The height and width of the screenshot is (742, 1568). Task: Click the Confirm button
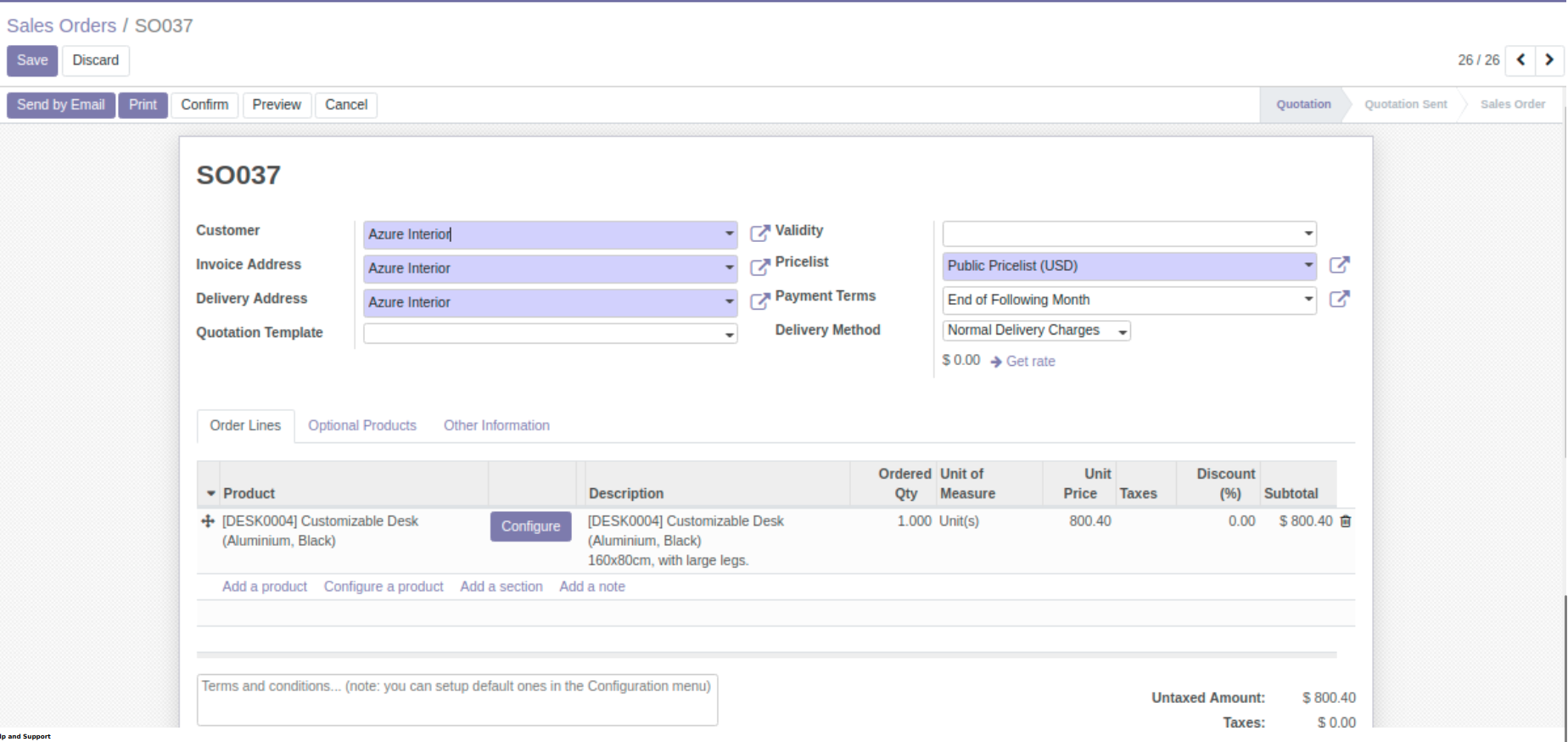(204, 104)
